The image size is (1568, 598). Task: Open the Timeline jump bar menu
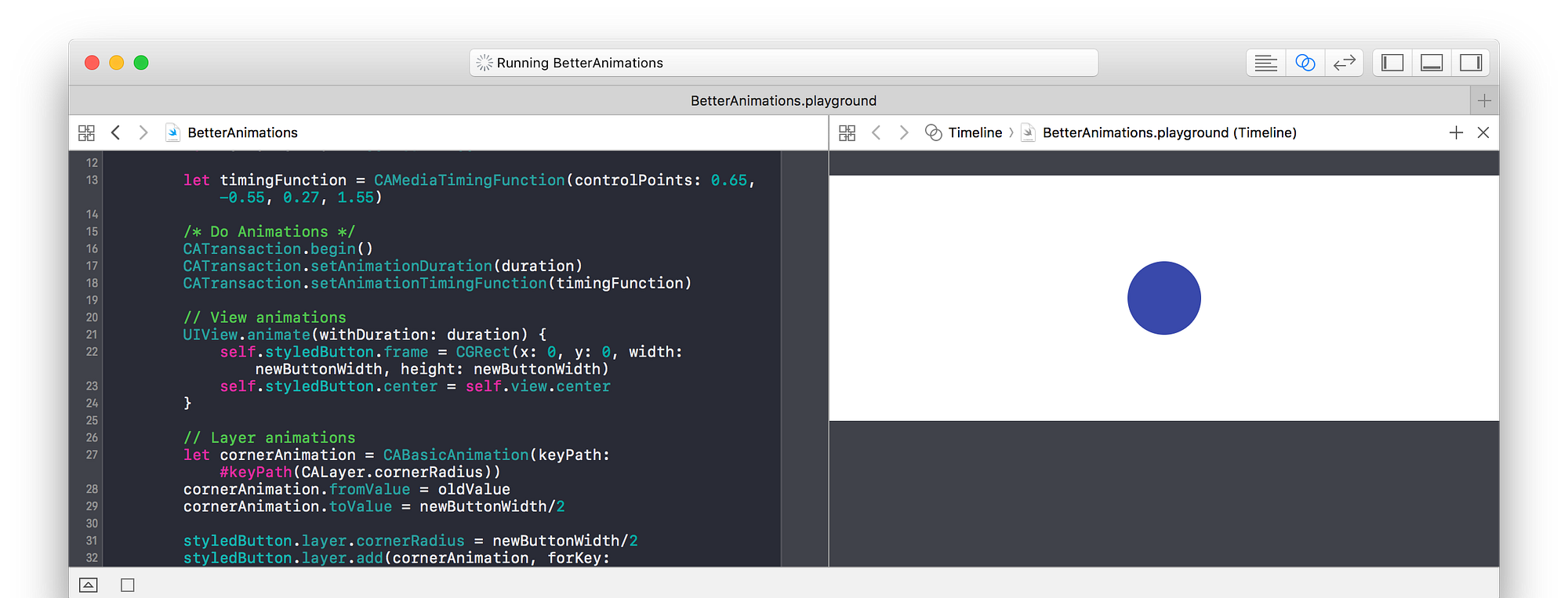[x=964, y=132]
